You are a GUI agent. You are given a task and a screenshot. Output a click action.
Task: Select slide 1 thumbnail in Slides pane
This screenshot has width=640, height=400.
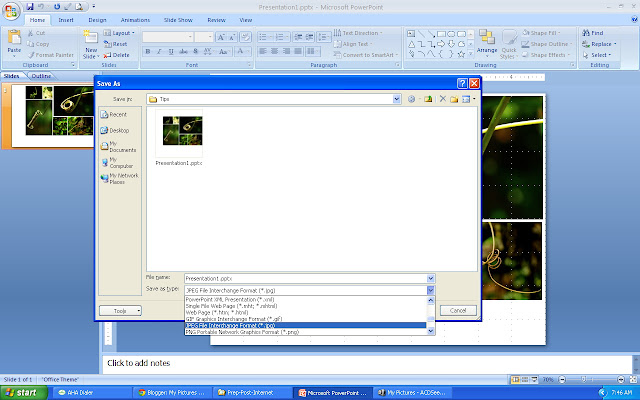click(x=53, y=116)
